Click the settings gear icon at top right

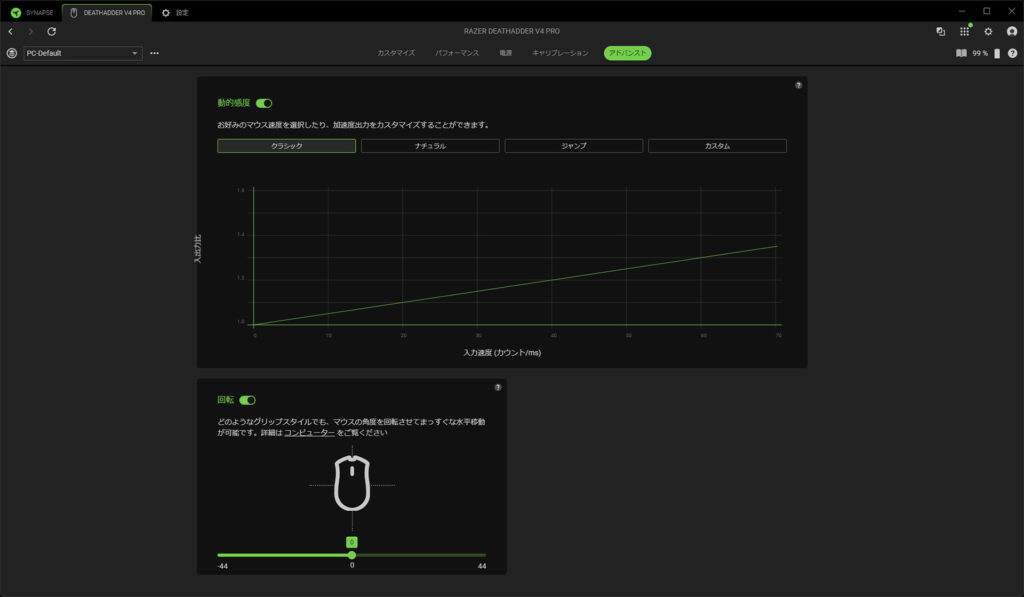click(988, 32)
